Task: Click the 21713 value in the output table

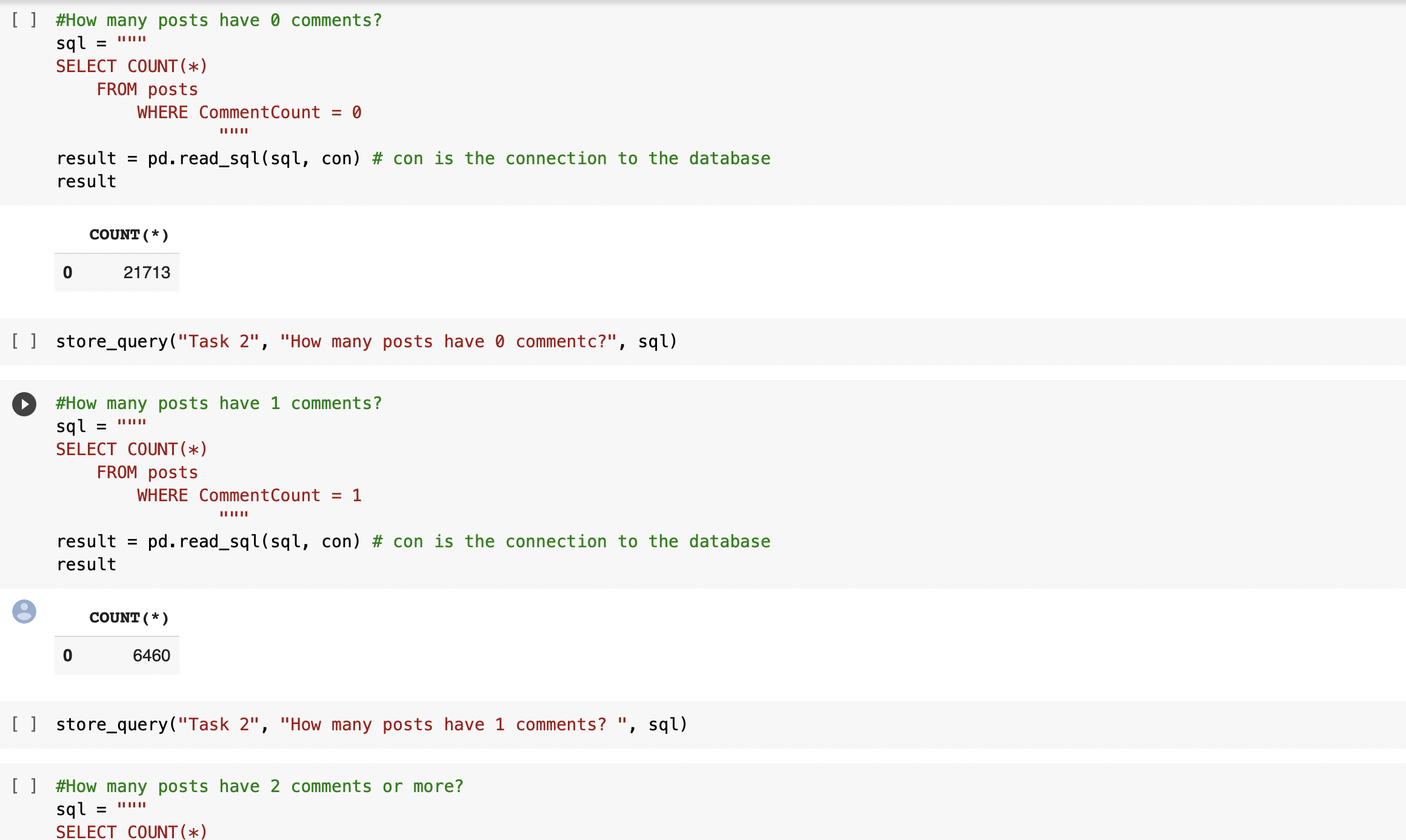Action: pyautogui.click(x=147, y=272)
